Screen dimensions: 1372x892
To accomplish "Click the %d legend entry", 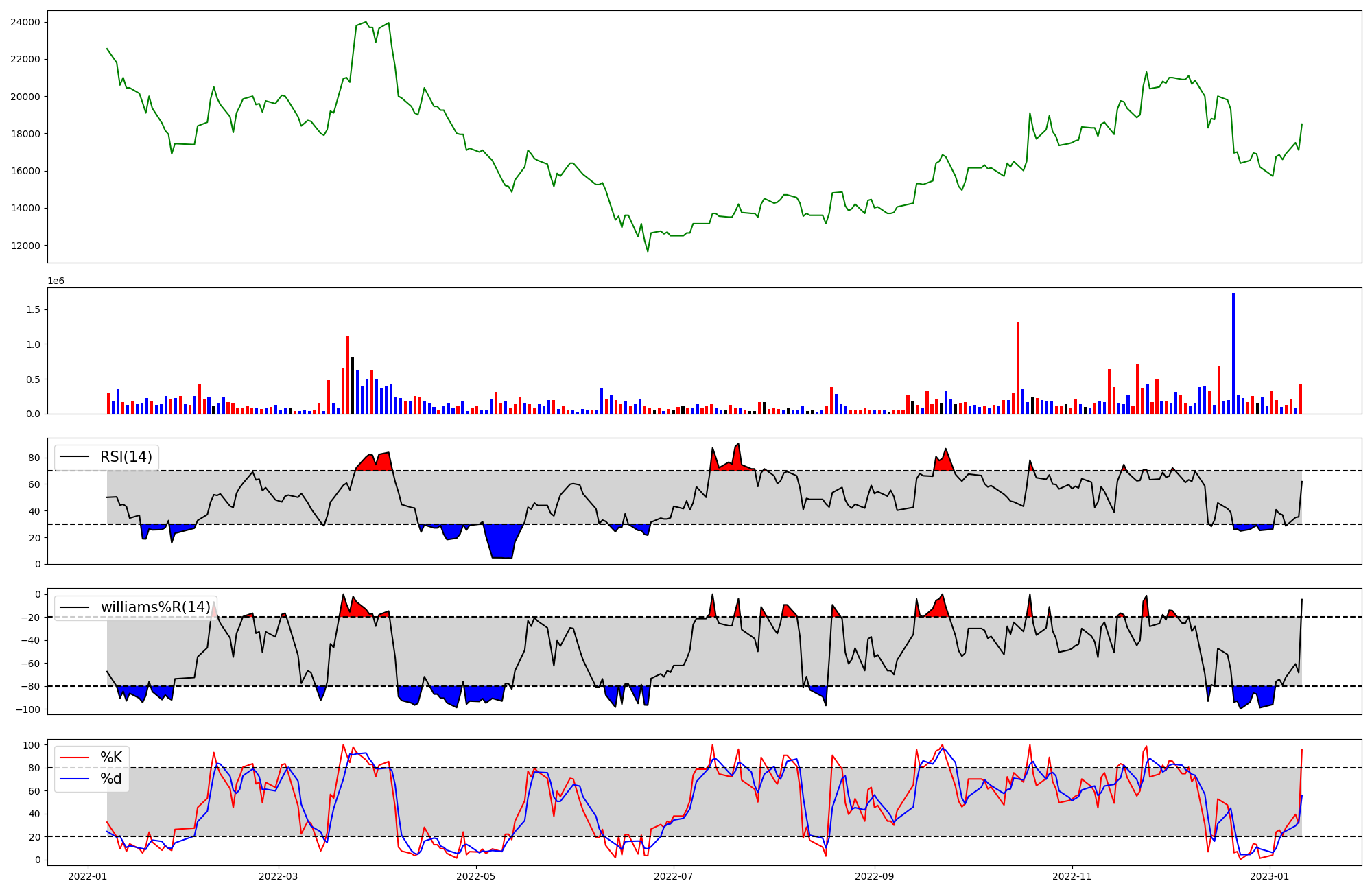I will click(111, 779).
